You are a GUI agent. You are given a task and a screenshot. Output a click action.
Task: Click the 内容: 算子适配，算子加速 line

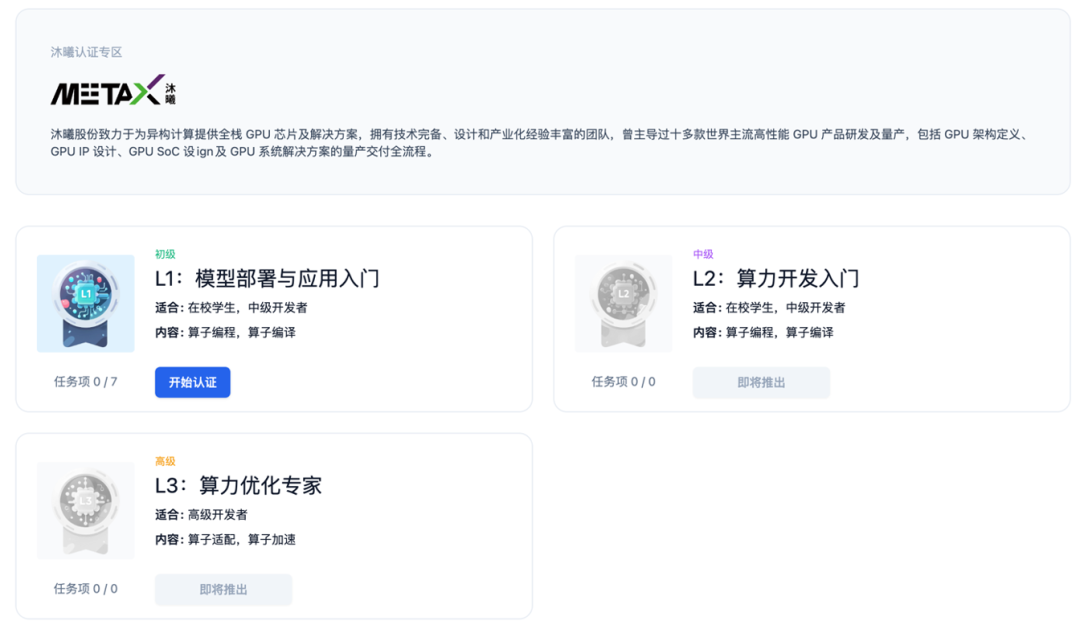coord(225,539)
